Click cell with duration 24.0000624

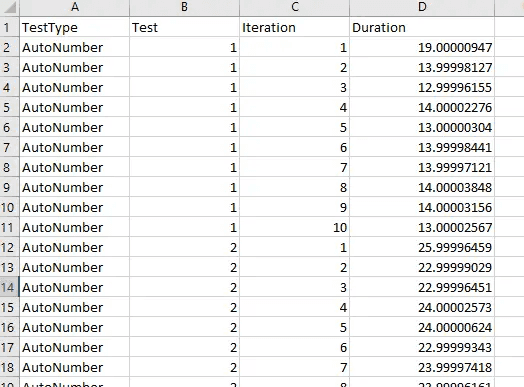pyautogui.click(x=422, y=327)
